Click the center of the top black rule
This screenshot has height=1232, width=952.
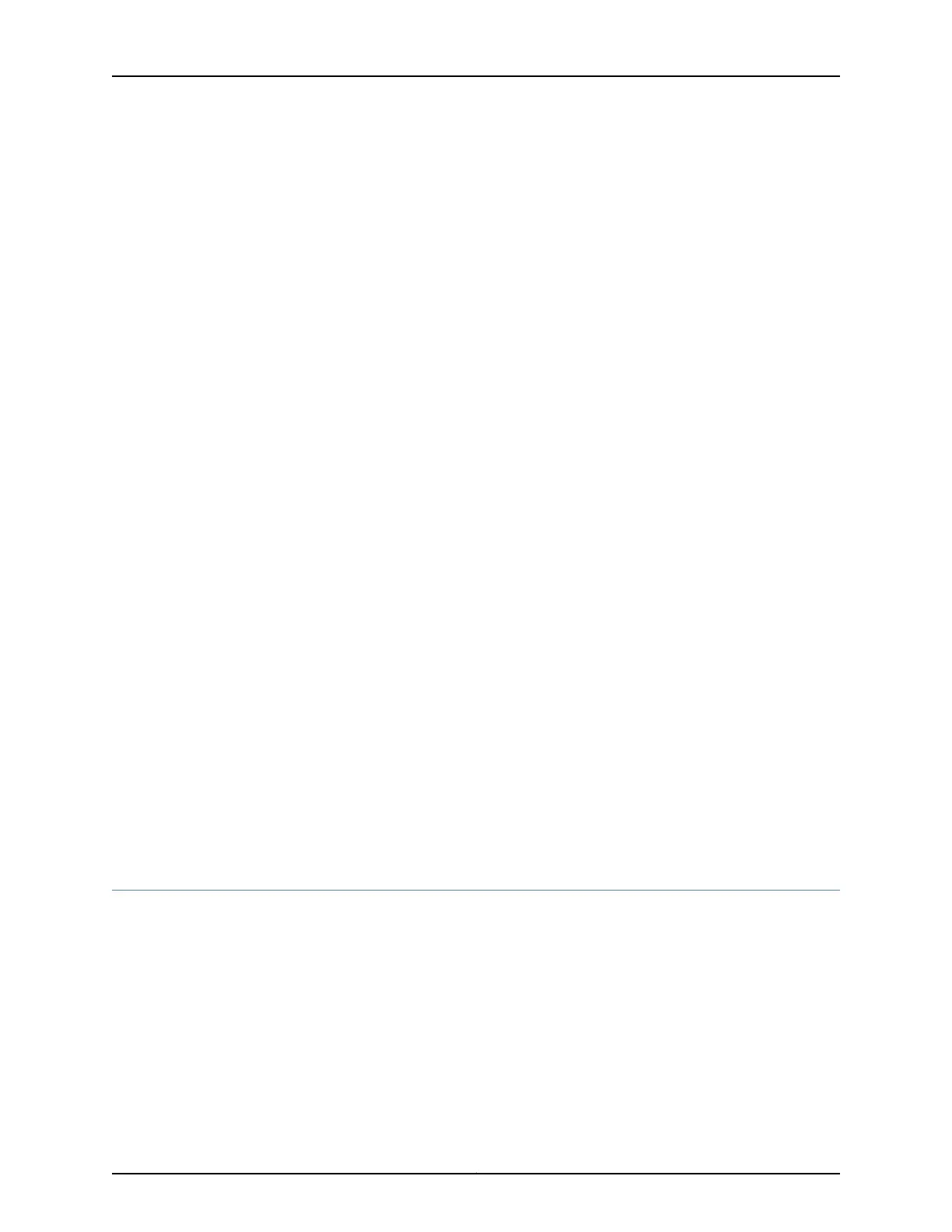tap(476, 76)
